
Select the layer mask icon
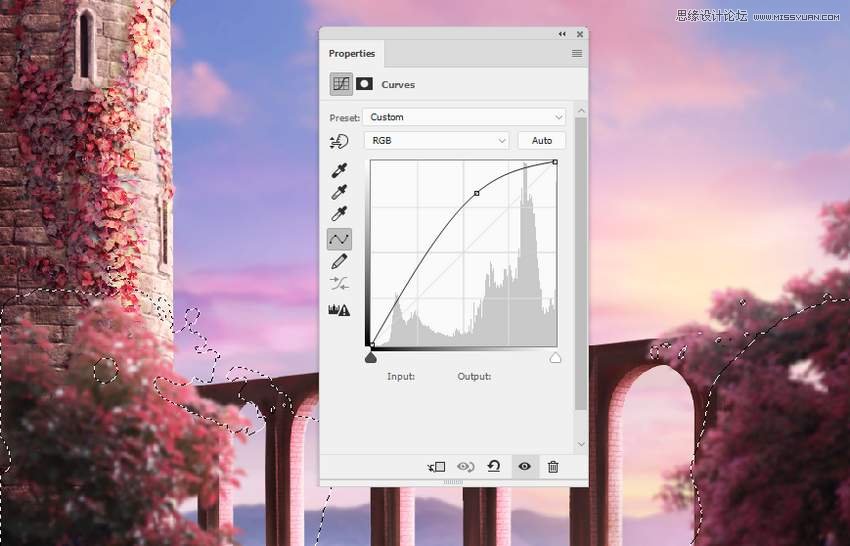364,84
